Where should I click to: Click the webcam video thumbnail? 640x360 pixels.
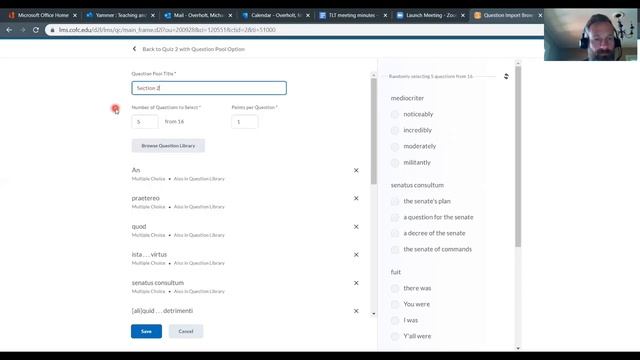[590, 35]
